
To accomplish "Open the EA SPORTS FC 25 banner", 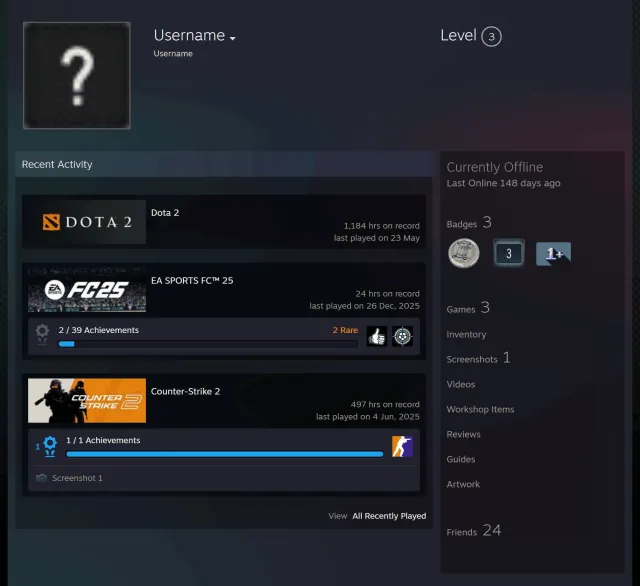I will (x=87, y=290).
